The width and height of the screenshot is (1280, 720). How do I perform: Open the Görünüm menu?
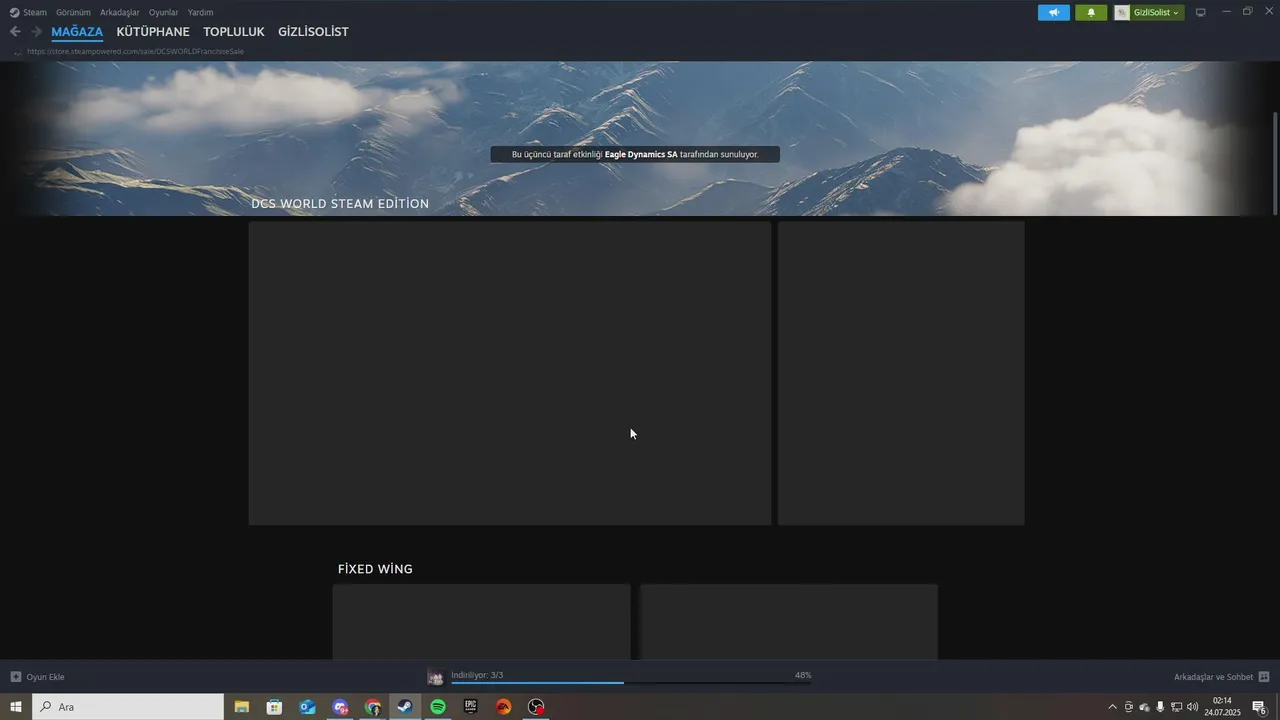[73, 12]
